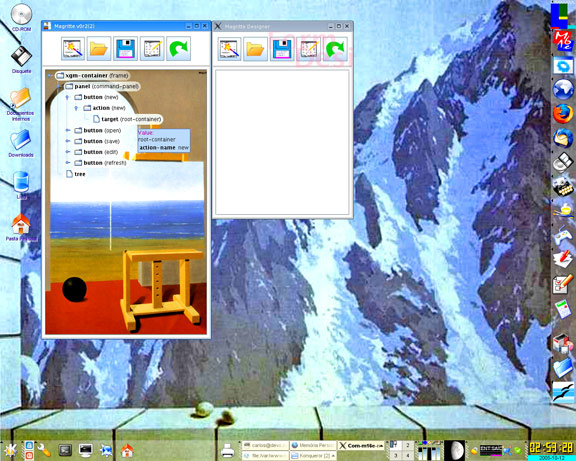
Task: Click the printer icon on the panel
Action: (x=228, y=450)
